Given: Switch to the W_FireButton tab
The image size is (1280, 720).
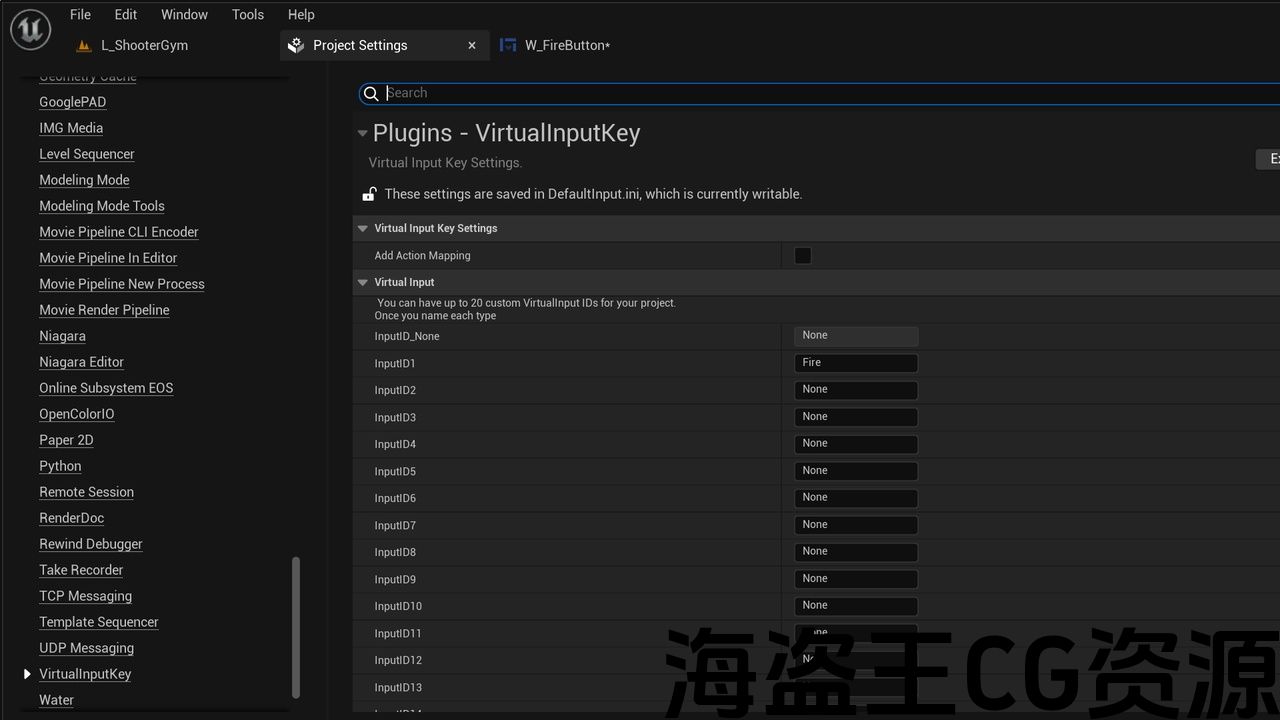Looking at the screenshot, I should click(x=566, y=45).
